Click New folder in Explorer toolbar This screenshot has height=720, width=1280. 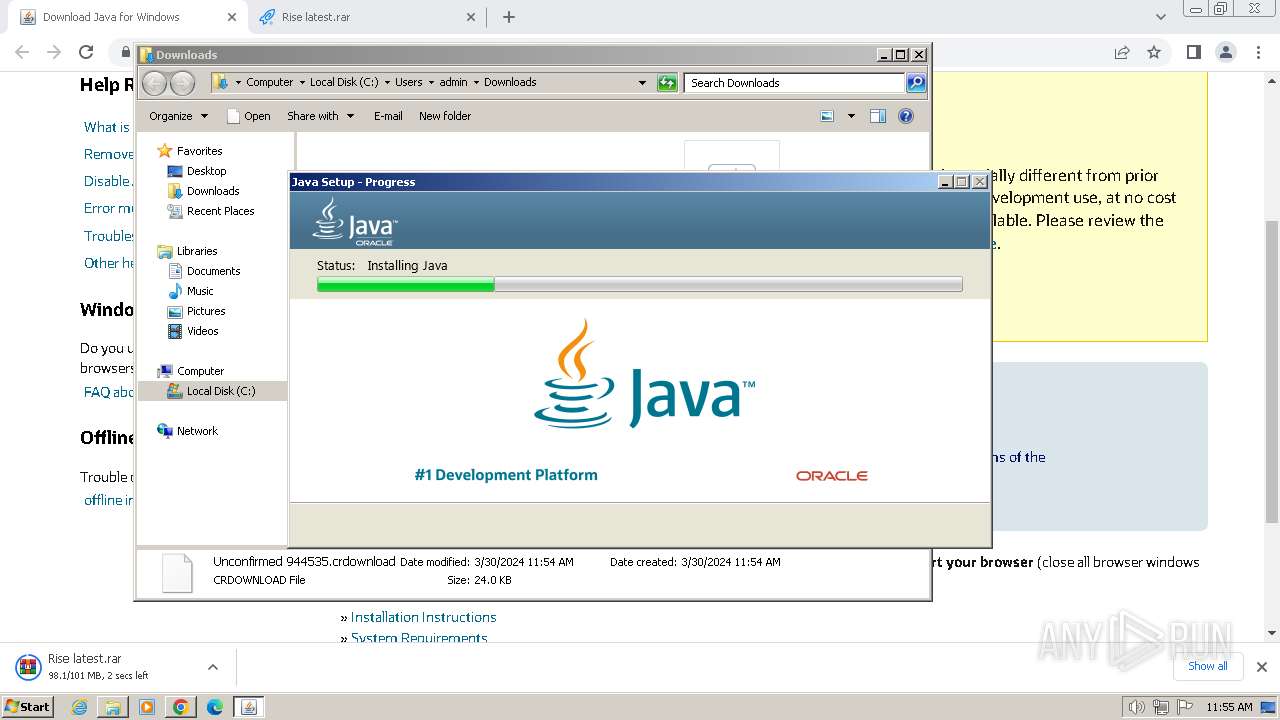[445, 116]
